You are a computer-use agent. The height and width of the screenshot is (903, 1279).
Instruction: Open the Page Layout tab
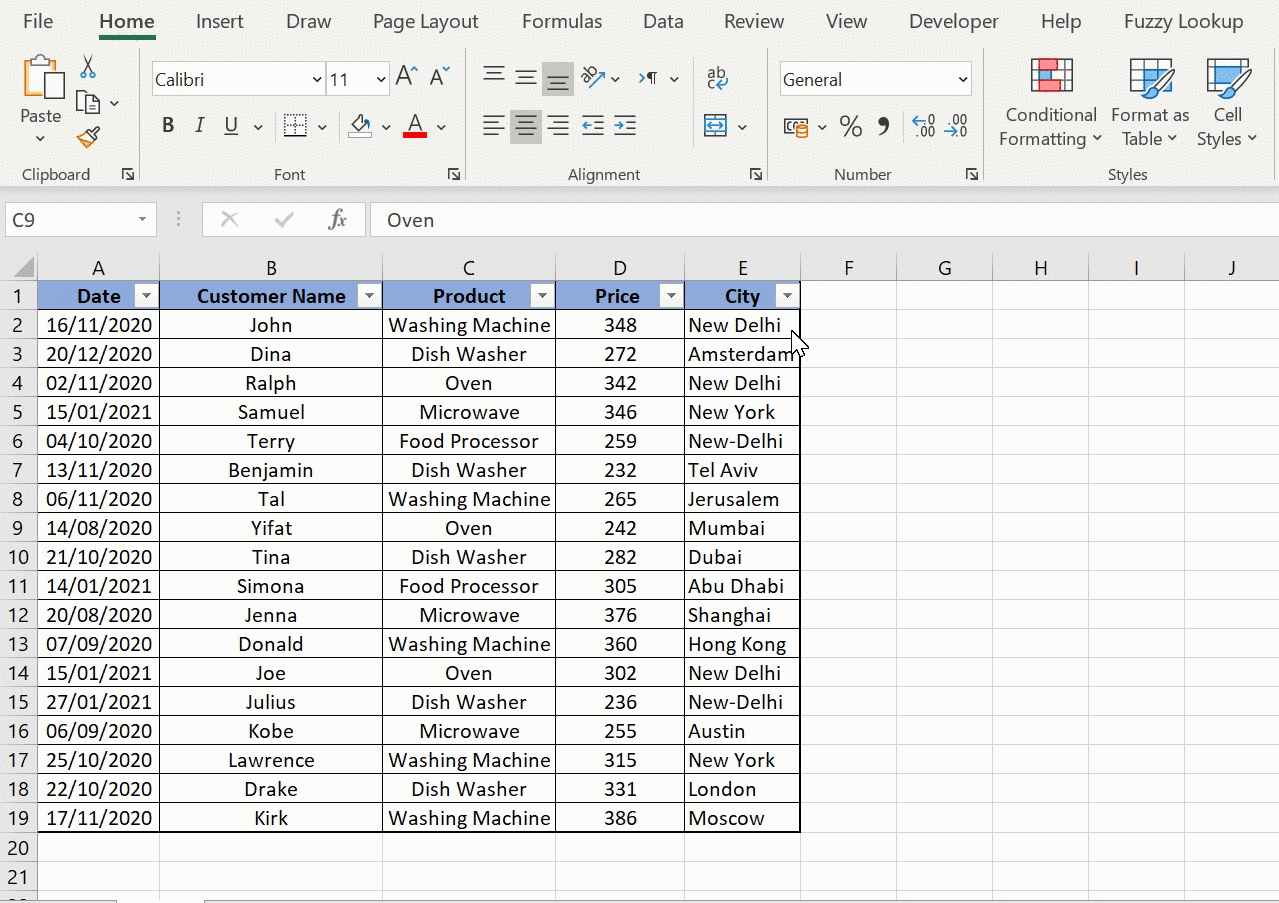425,22
